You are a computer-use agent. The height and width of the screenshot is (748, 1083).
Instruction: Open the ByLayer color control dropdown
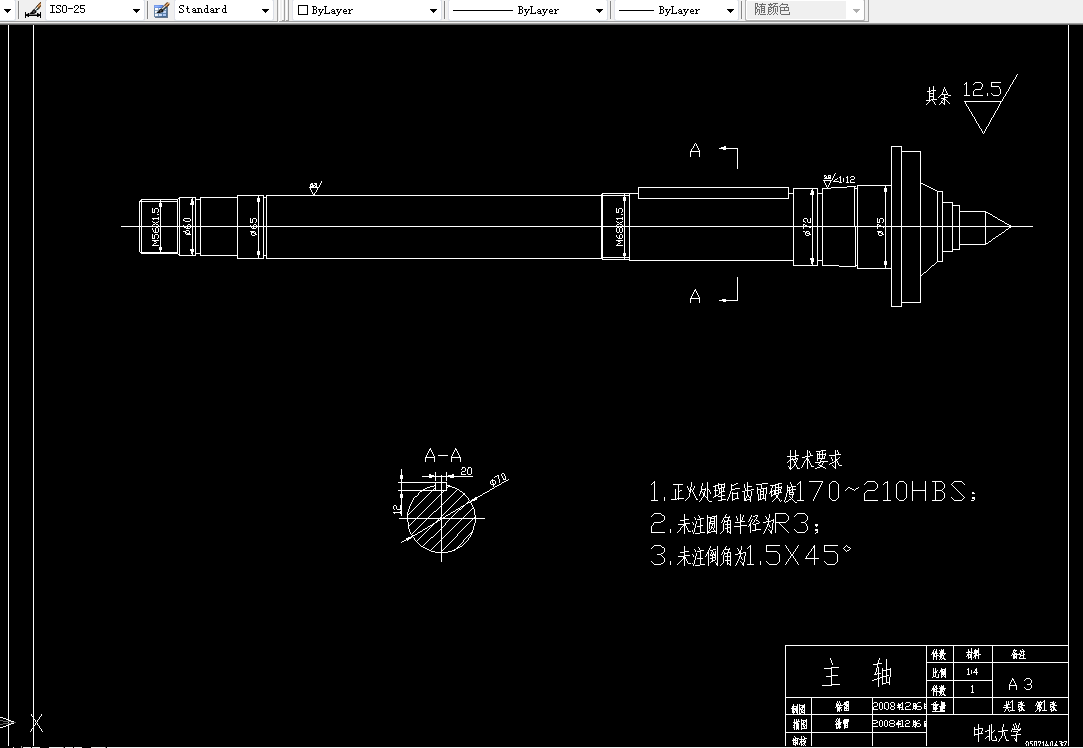pos(433,10)
